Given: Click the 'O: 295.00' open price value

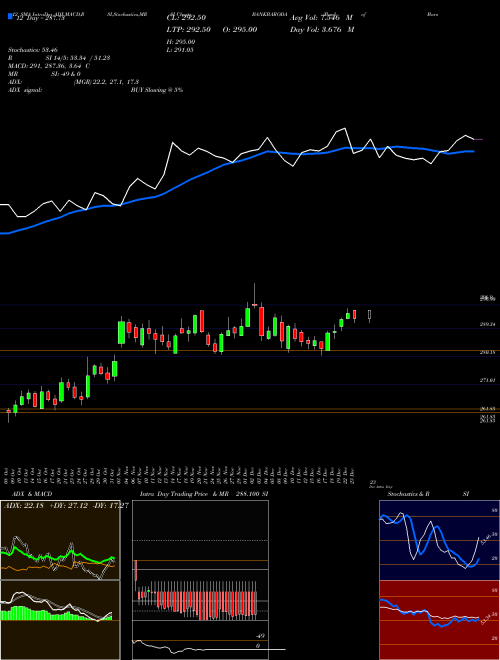Looking at the screenshot, I should point(239,29).
